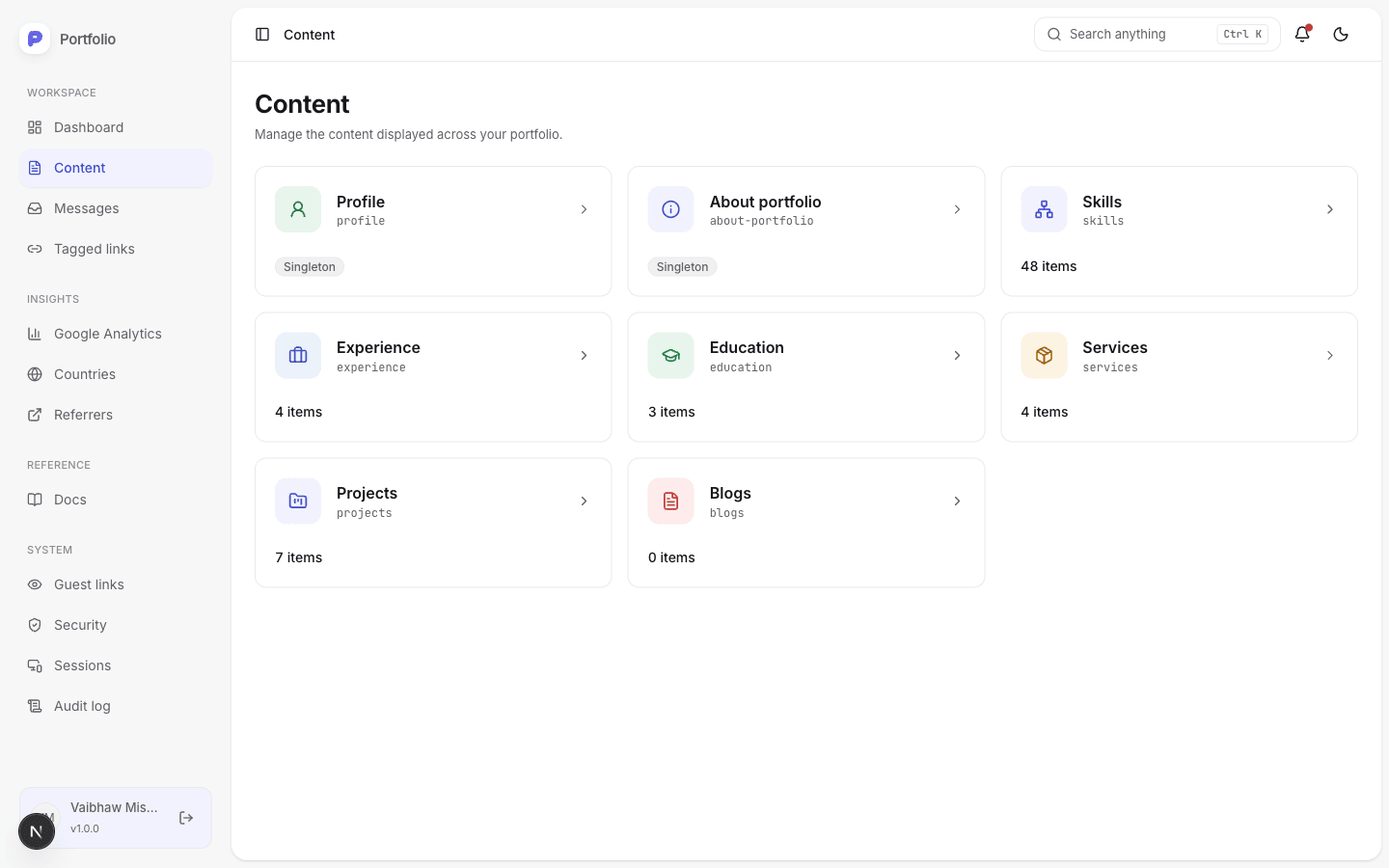
Task: Open Referrers page
Action: [x=116, y=415]
